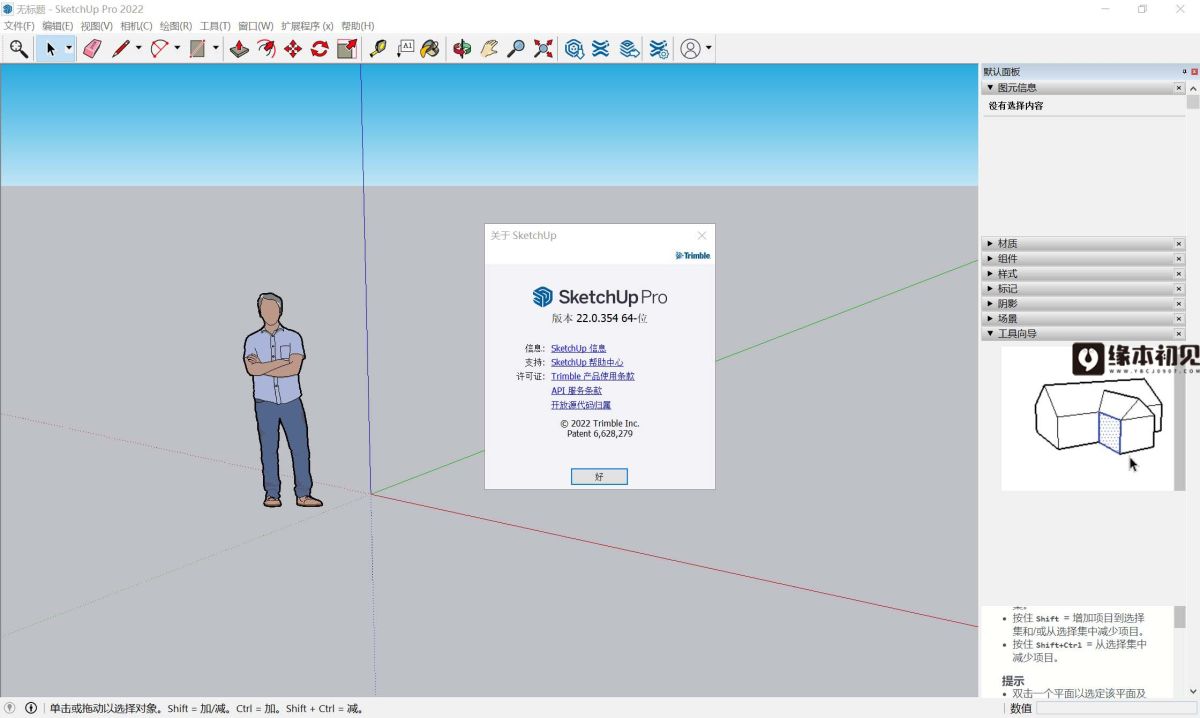The width and height of the screenshot is (1200, 718).
Task: Click the info icon in status bar
Action: [x=30, y=708]
